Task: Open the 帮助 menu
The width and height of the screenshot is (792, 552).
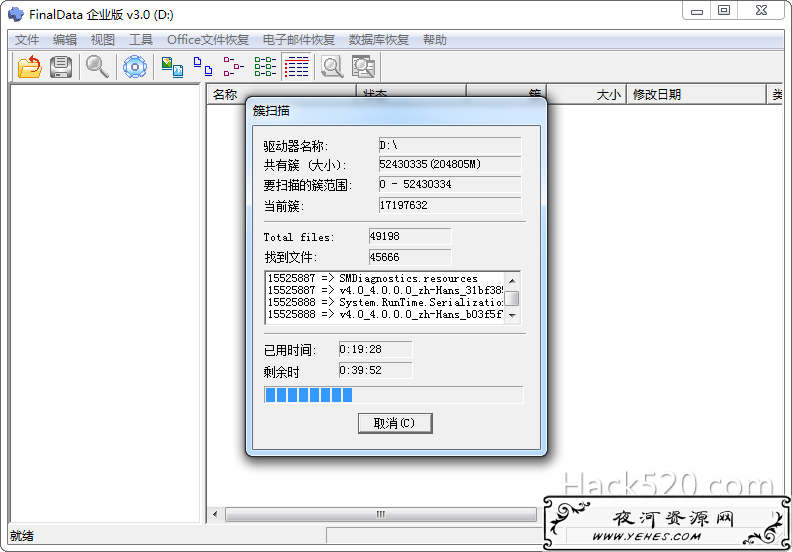Action: click(x=434, y=40)
